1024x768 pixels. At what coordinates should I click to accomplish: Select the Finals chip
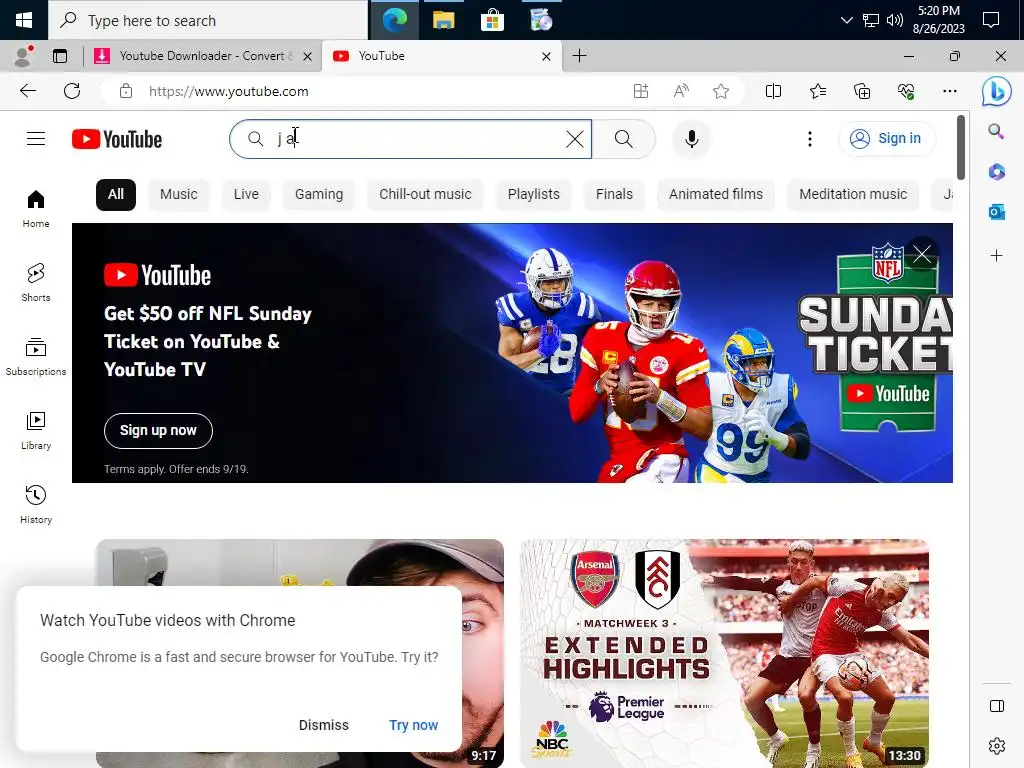coord(614,194)
